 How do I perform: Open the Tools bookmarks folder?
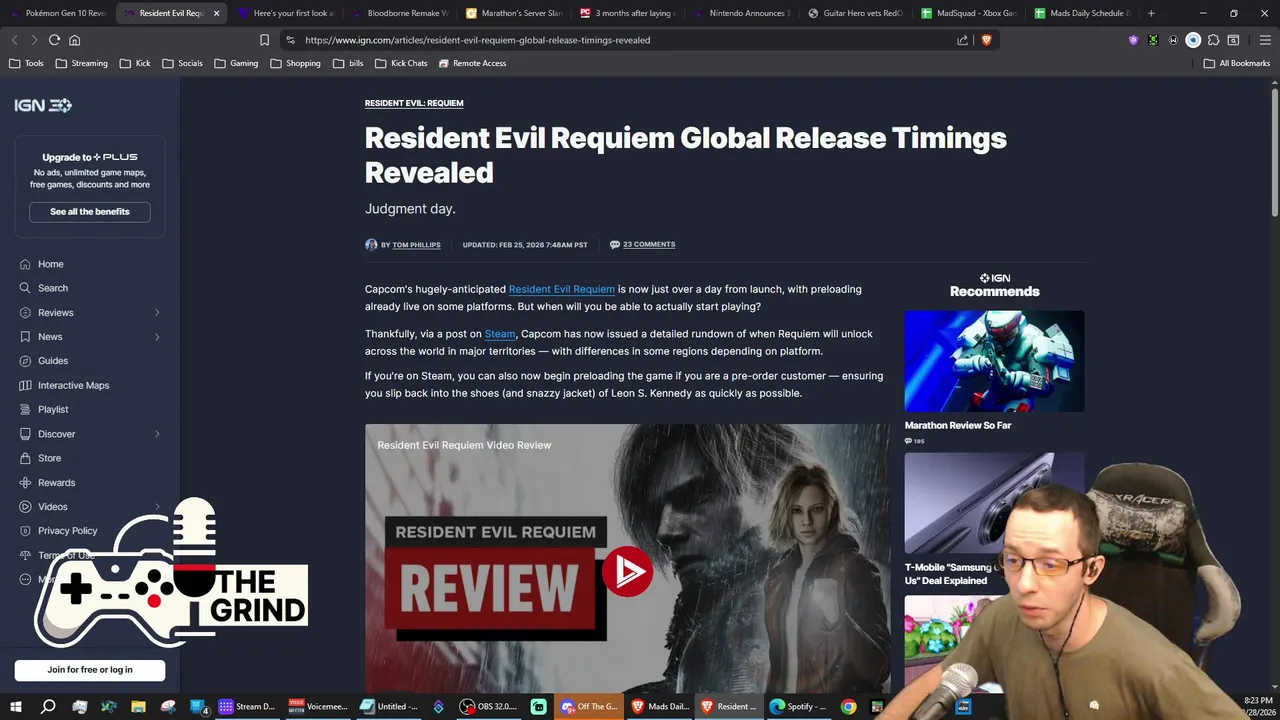click(27, 63)
